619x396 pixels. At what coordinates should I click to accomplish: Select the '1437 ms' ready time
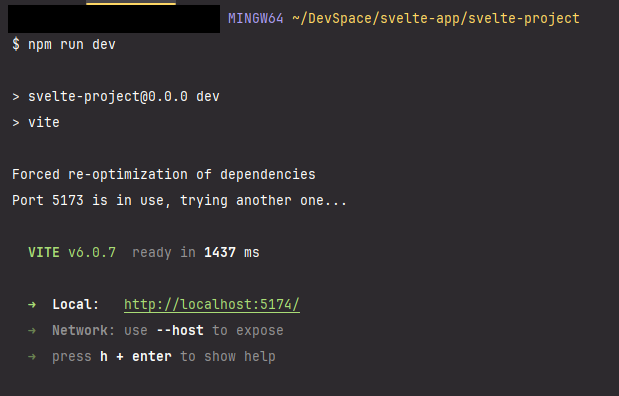tap(232, 252)
